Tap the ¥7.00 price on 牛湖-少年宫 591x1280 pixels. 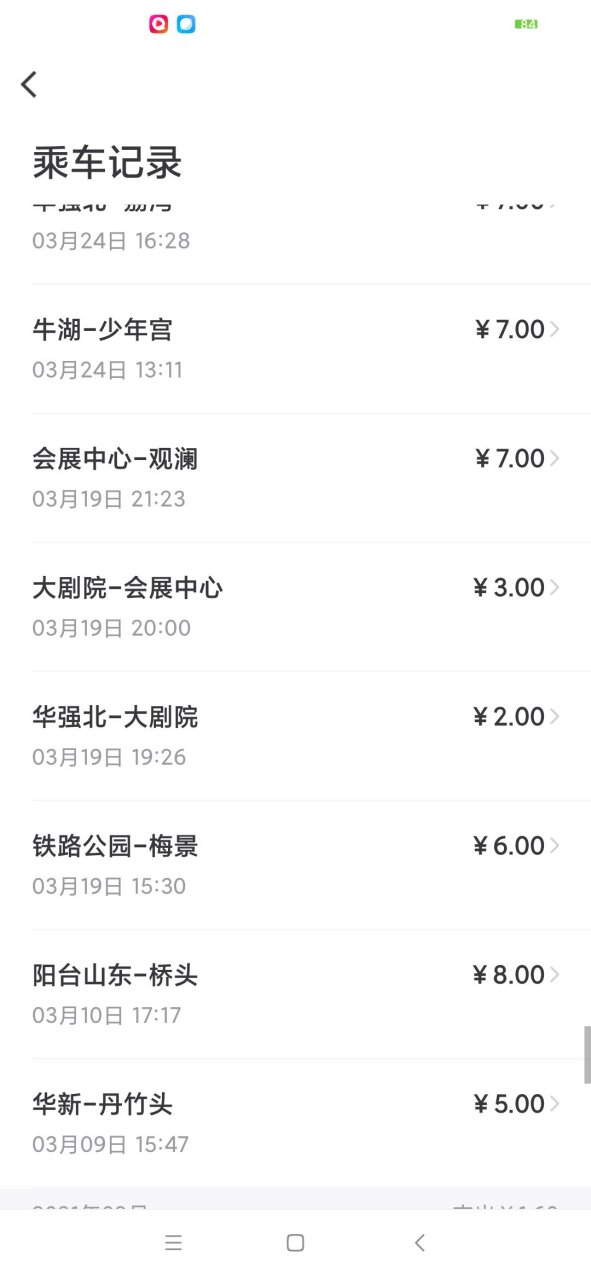513,329
